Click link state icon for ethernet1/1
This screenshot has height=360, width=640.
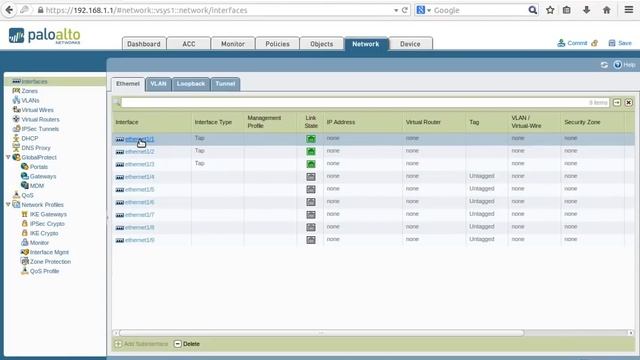(x=311, y=139)
